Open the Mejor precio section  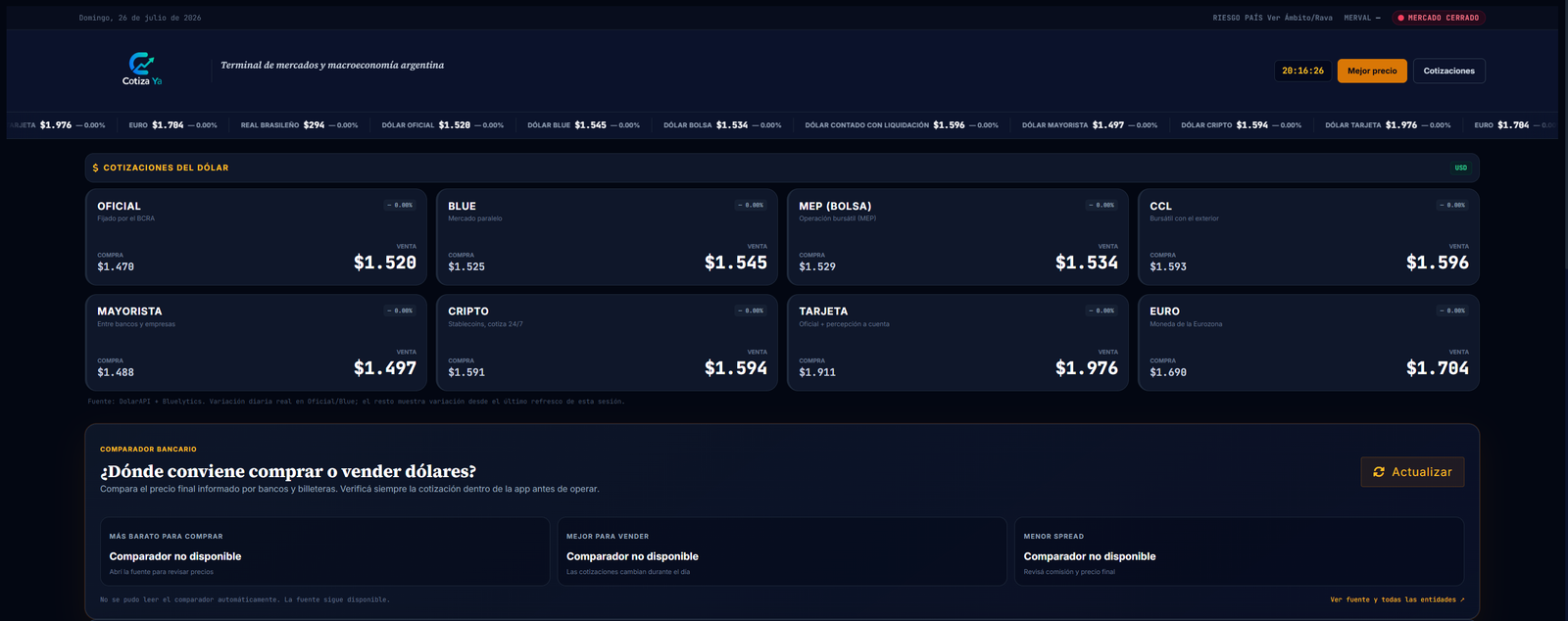tap(1372, 71)
